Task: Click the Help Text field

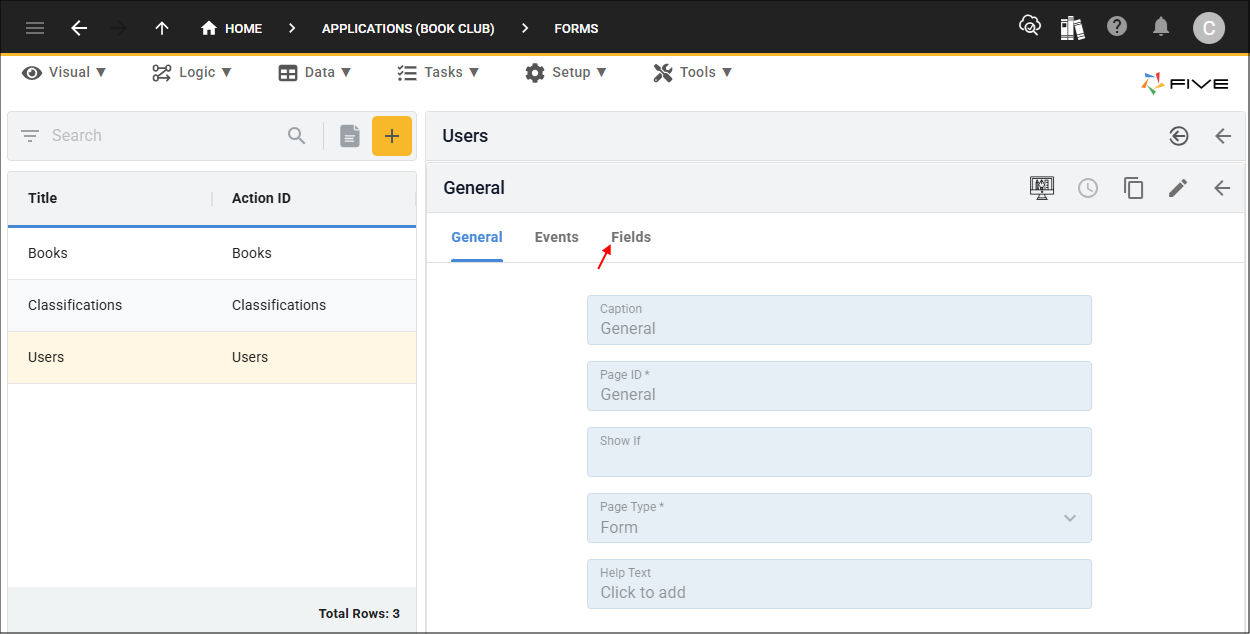Action: coord(839,584)
